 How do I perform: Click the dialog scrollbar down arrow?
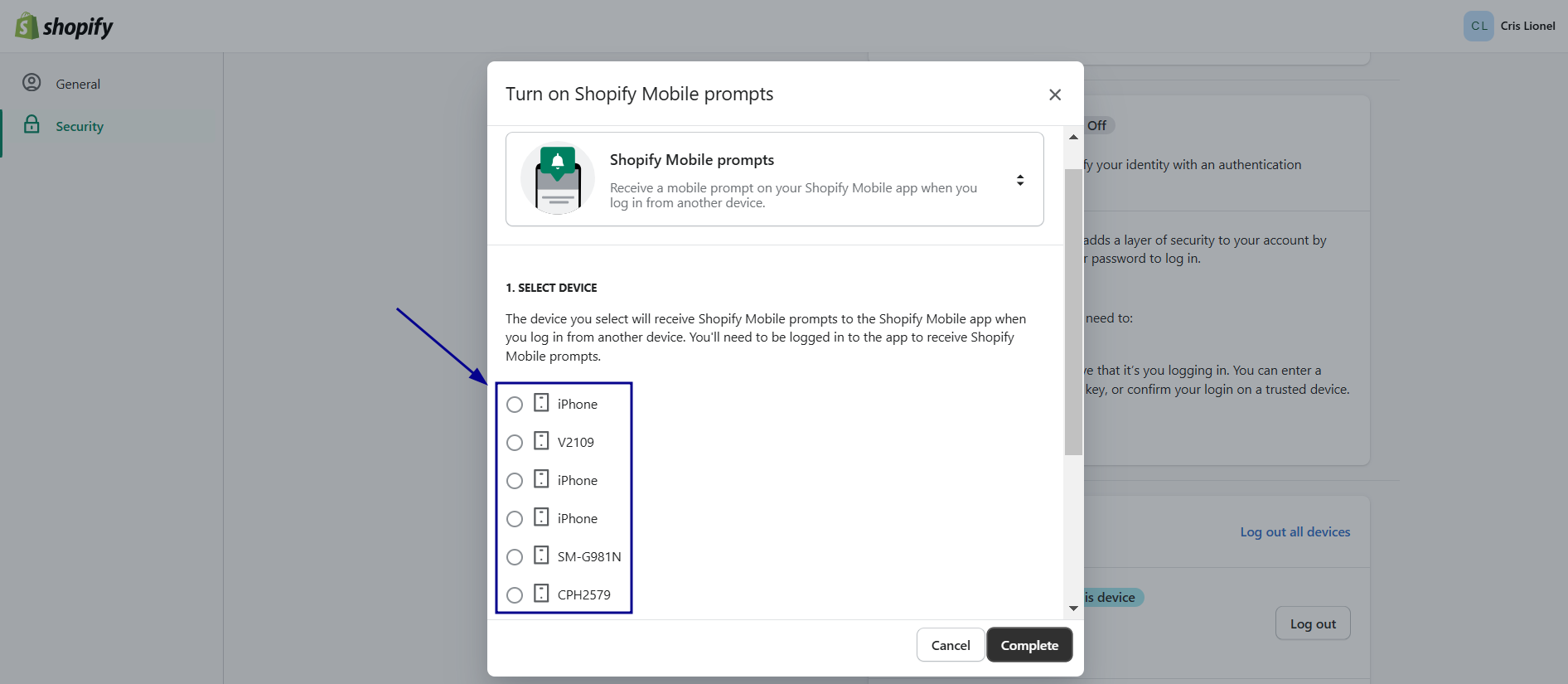pos(1073,609)
